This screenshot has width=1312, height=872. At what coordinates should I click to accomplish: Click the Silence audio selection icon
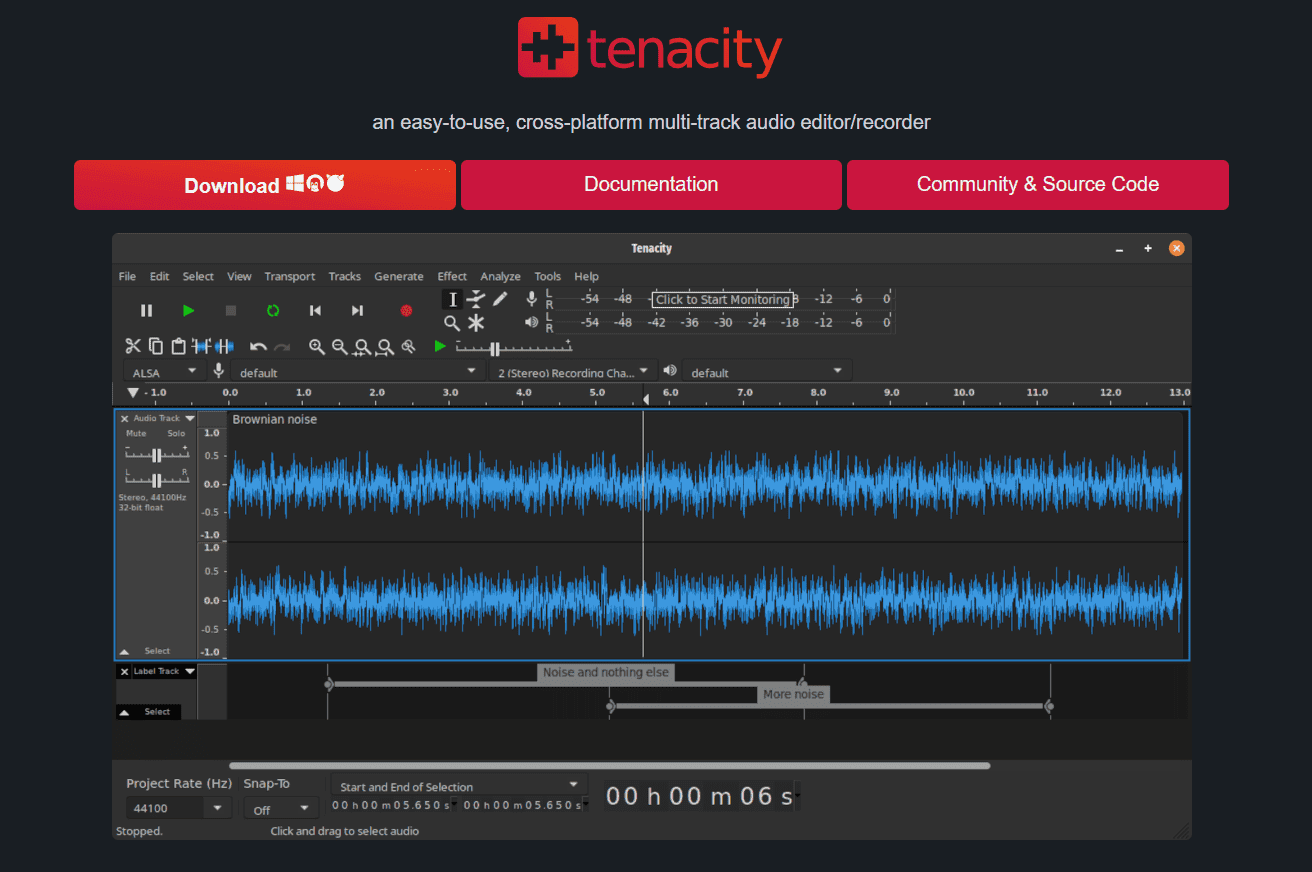coord(224,346)
